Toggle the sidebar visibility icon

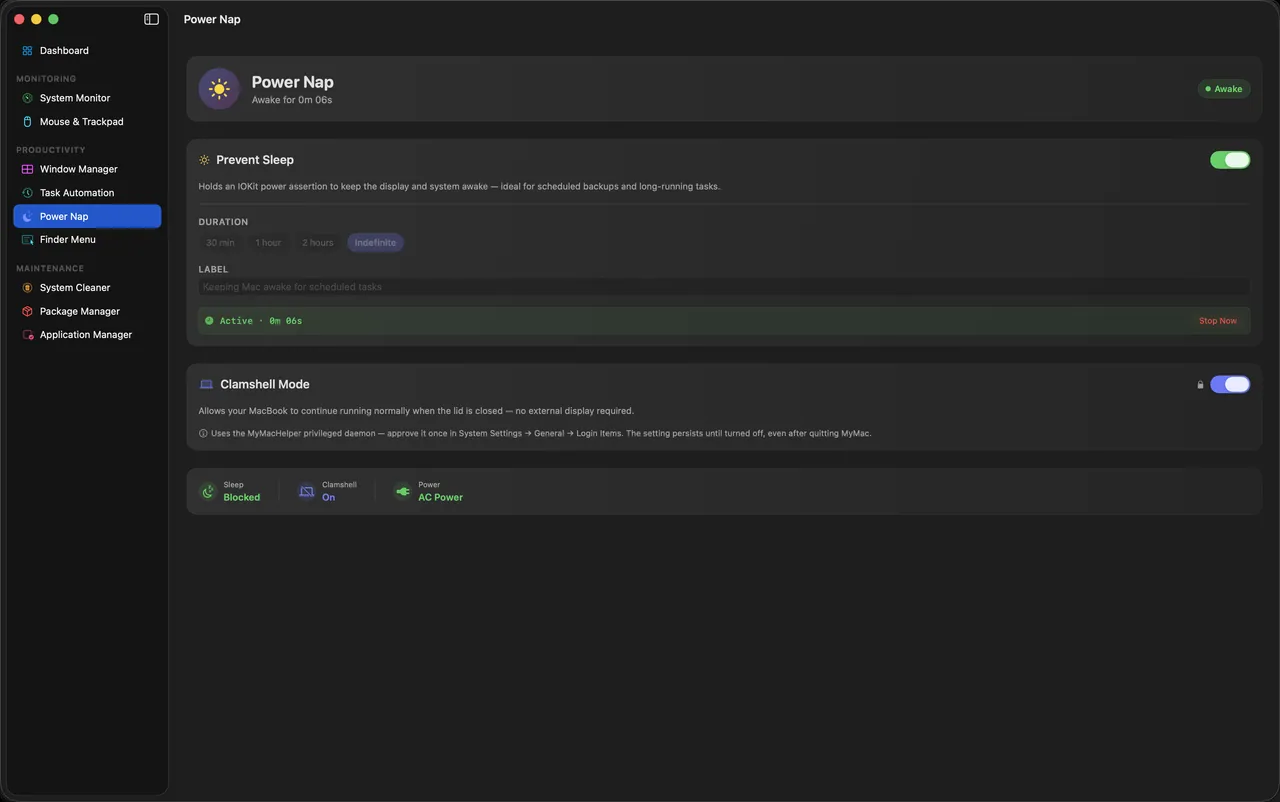coord(152,19)
